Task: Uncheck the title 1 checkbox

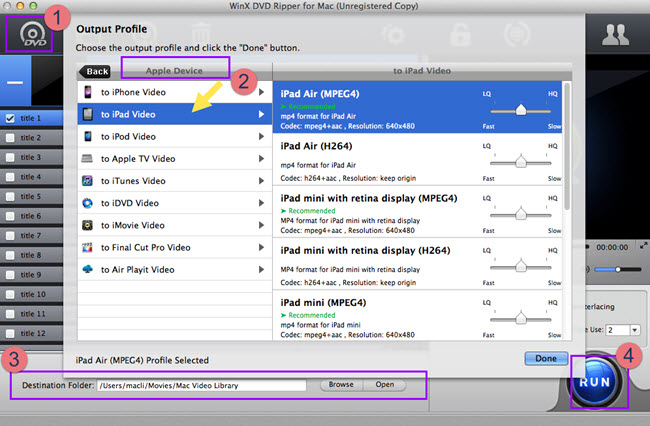Action: tap(10, 119)
